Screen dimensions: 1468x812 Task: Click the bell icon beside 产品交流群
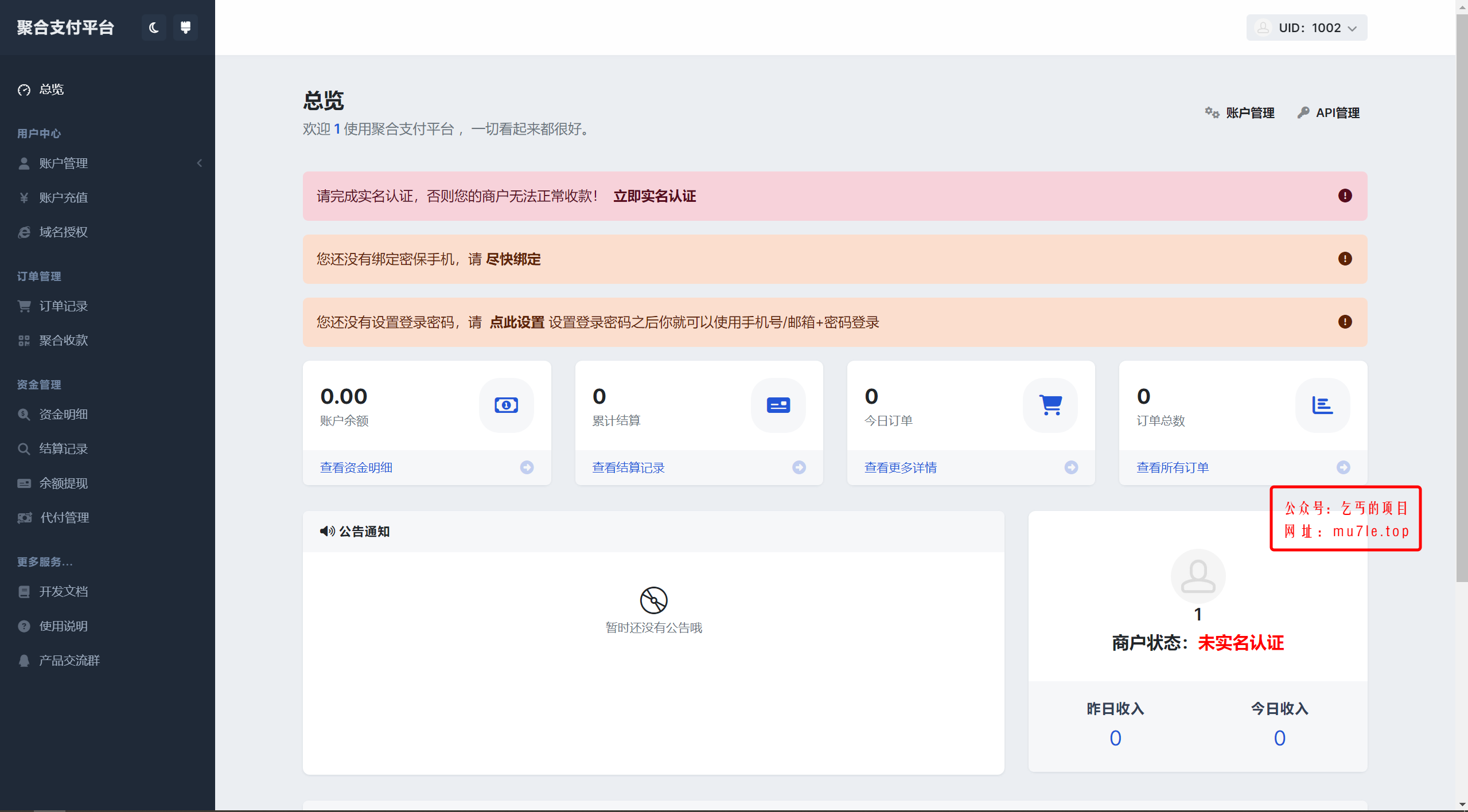click(x=24, y=661)
